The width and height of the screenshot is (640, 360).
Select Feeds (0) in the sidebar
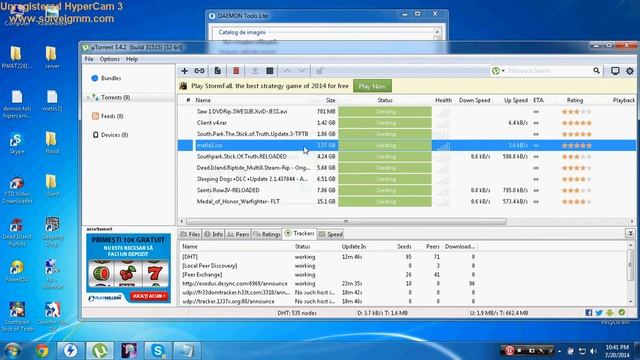point(112,116)
